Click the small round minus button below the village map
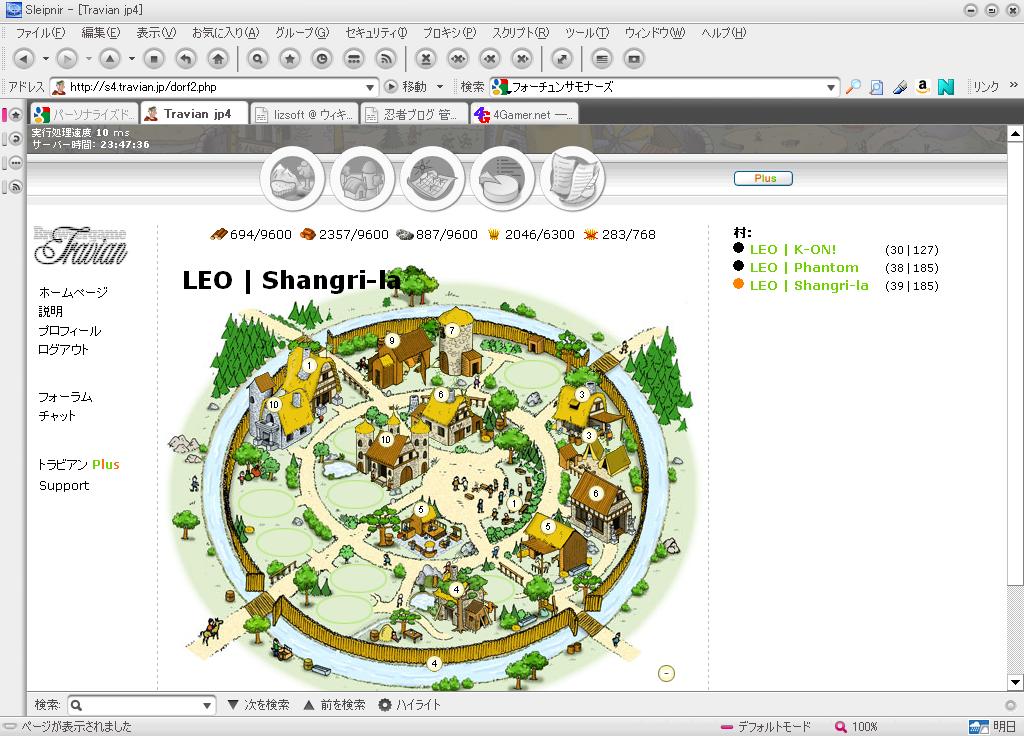The image size is (1024, 736). coord(666,673)
